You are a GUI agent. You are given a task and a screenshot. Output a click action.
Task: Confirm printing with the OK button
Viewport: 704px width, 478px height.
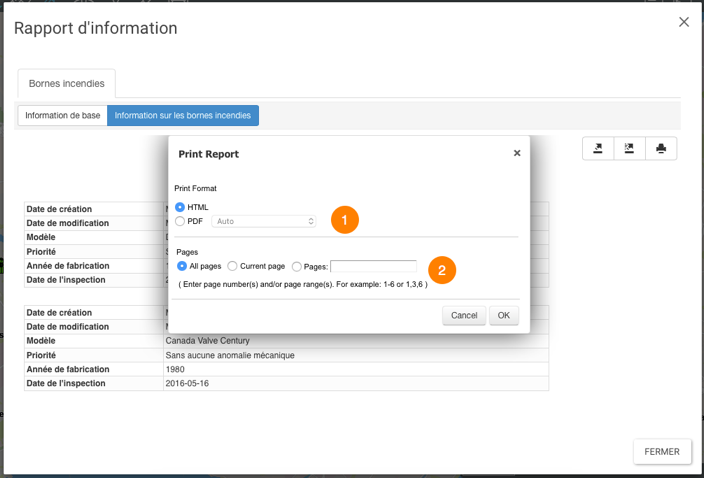(504, 315)
